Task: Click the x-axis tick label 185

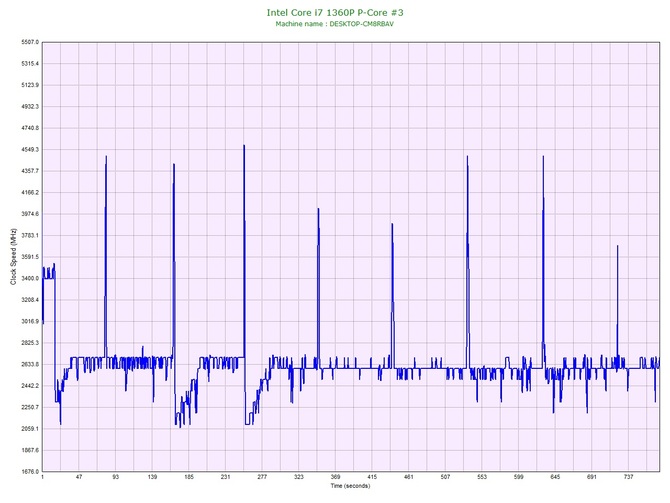Action: [x=189, y=477]
